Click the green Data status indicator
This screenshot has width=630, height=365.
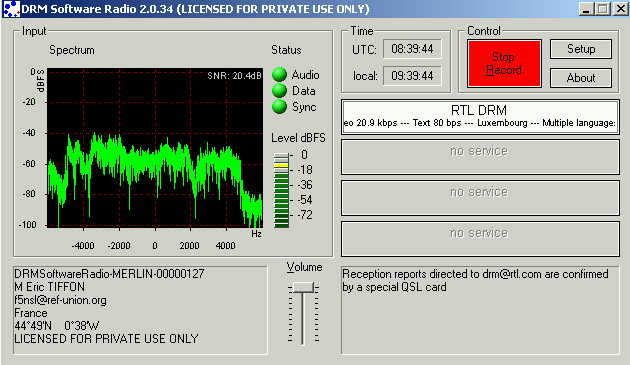[279, 90]
